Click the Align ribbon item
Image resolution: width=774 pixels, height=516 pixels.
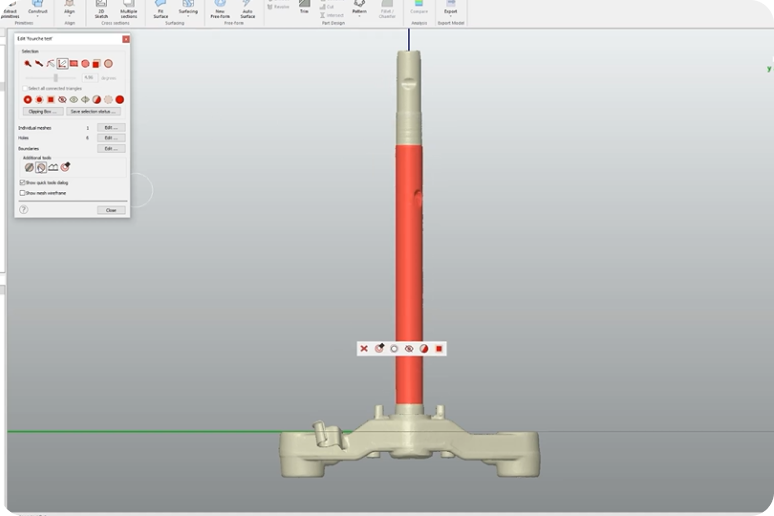pyautogui.click(x=69, y=9)
